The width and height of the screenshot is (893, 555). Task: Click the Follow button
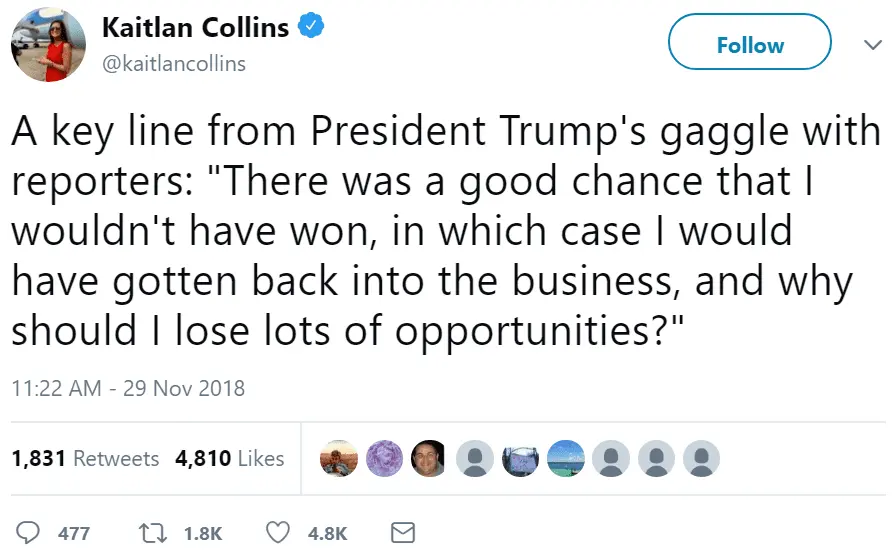point(750,45)
